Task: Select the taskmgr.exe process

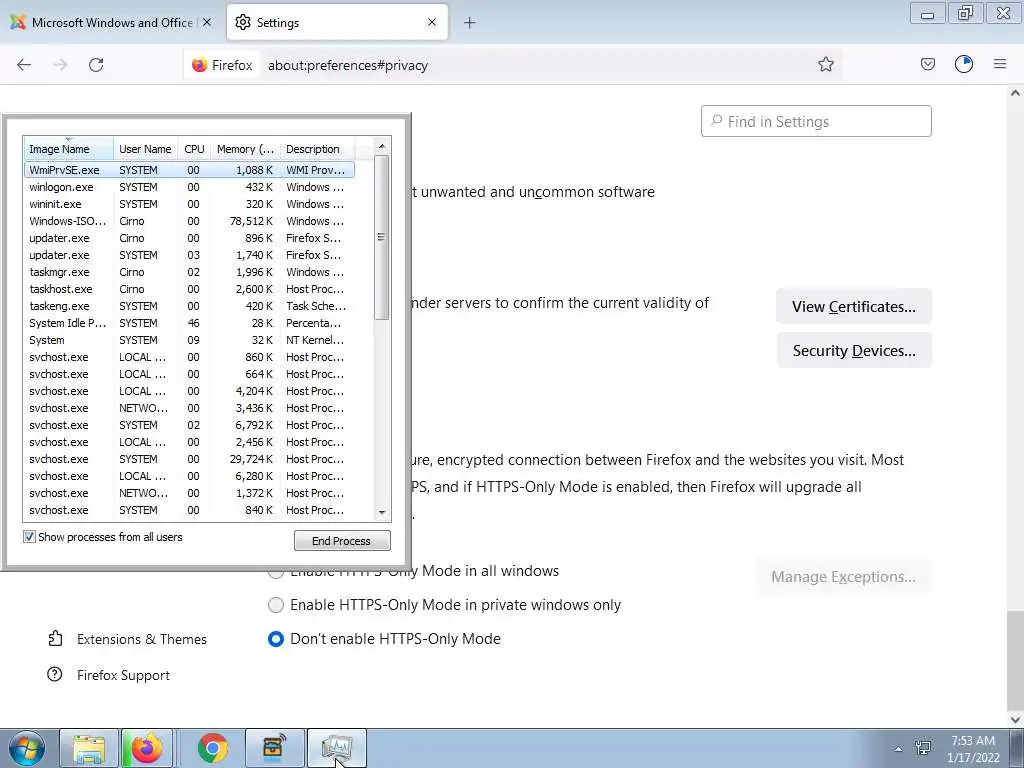Action: [189, 272]
